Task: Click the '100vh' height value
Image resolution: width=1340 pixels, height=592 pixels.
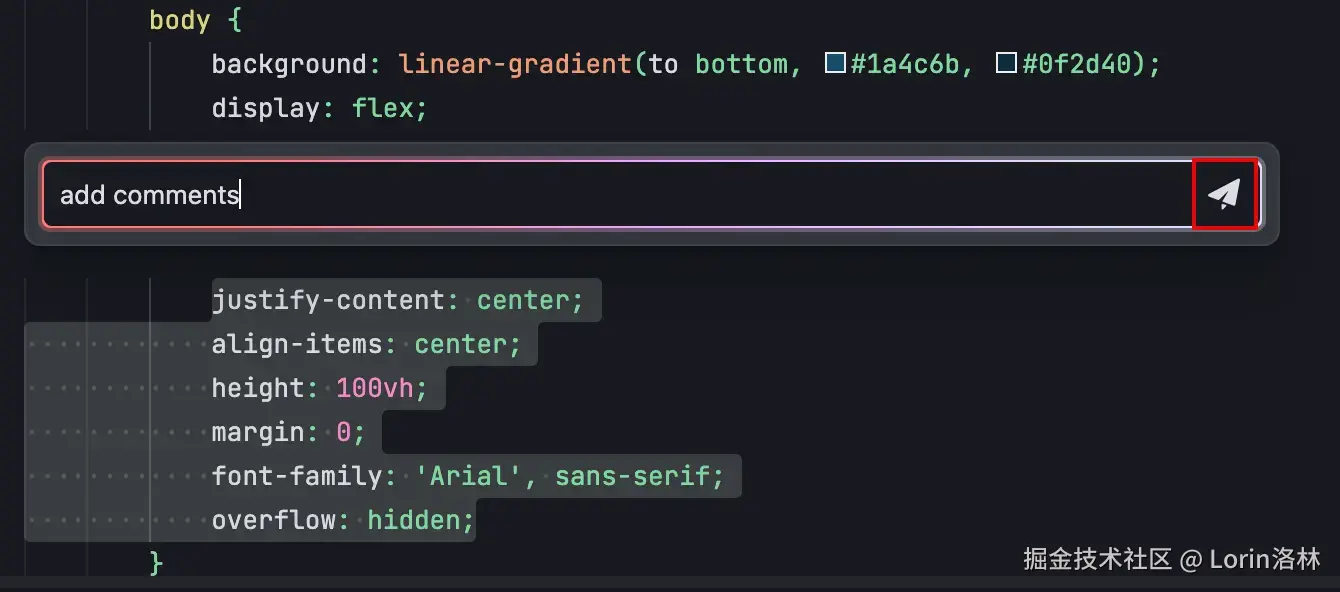Action: (374, 388)
